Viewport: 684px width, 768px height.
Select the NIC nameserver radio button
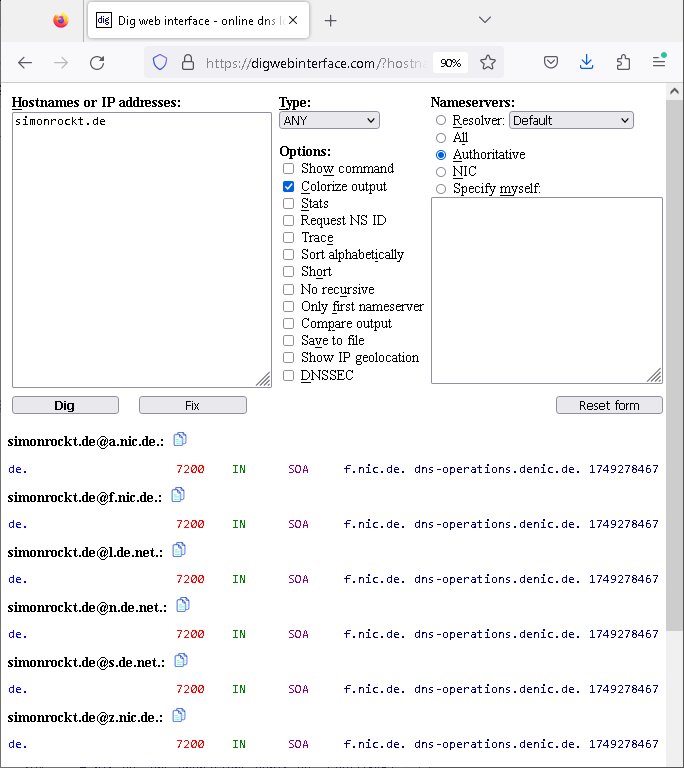coord(441,172)
